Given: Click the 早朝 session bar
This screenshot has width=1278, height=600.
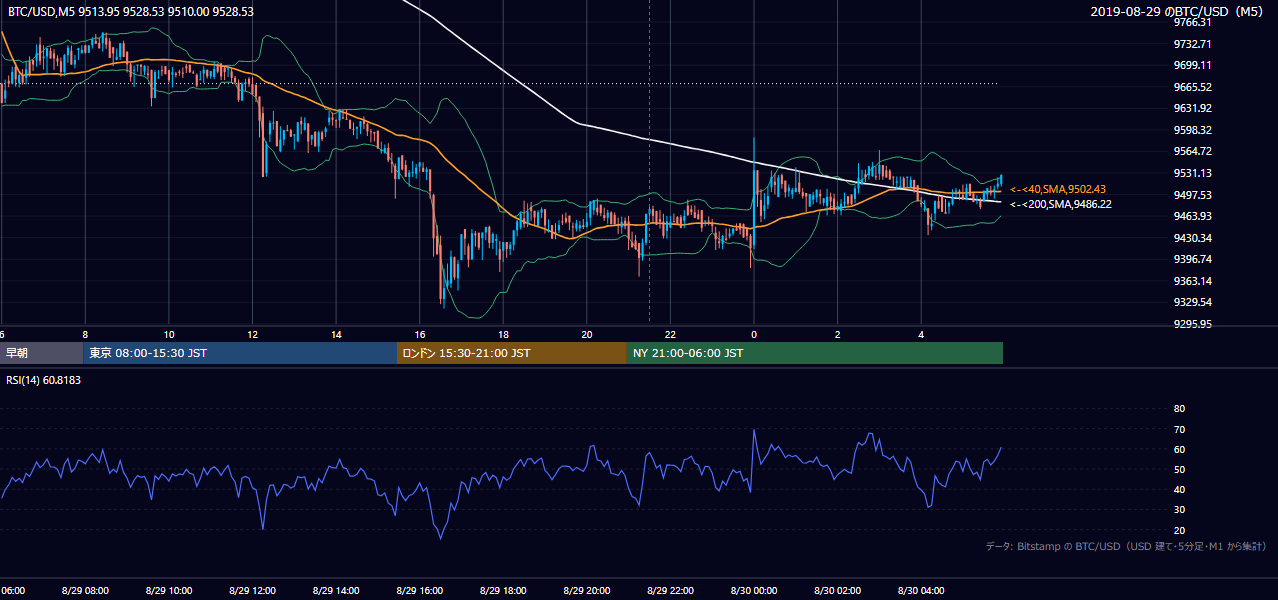Looking at the screenshot, I should point(41,353).
